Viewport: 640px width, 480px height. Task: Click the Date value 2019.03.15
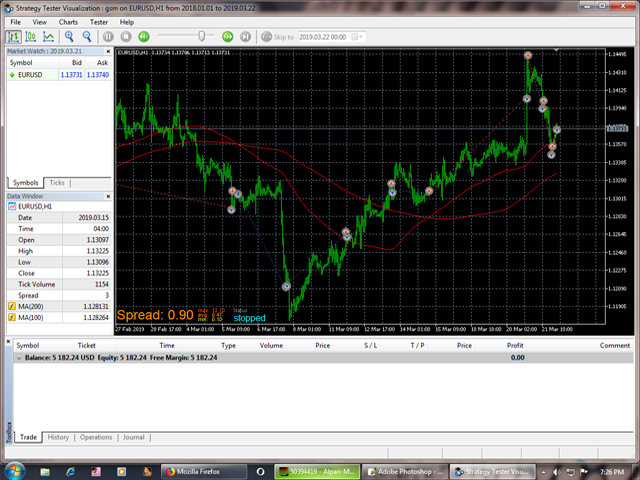(93, 218)
